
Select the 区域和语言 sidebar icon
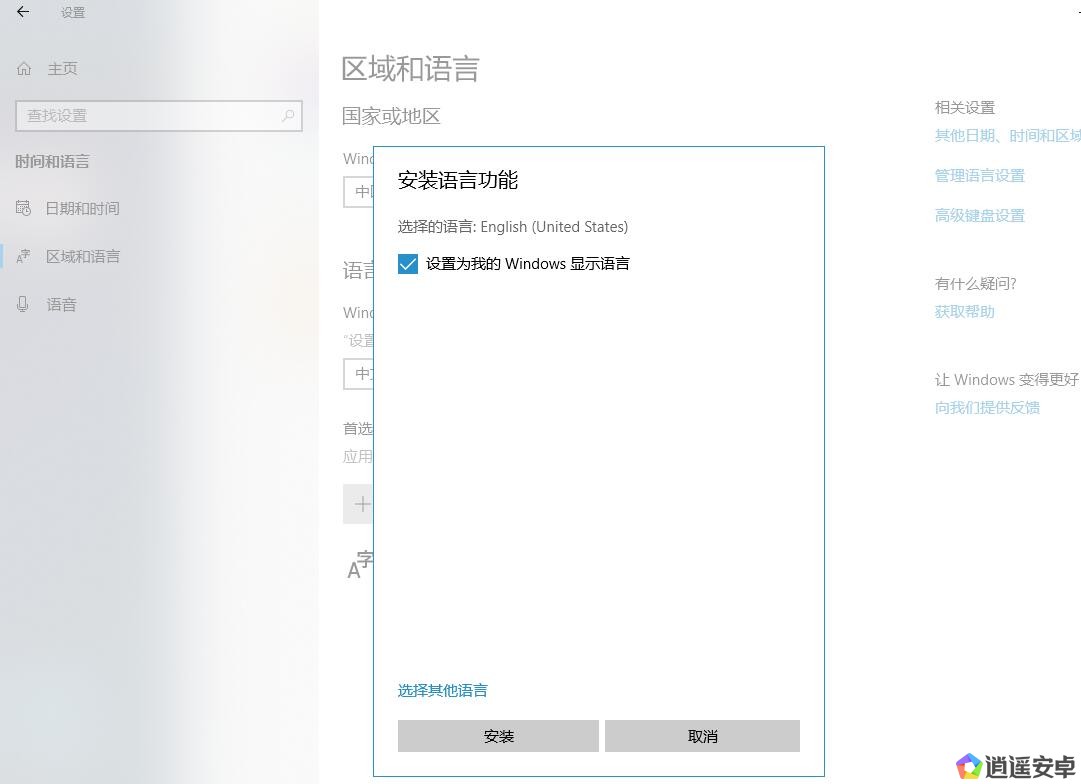pyautogui.click(x=24, y=256)
